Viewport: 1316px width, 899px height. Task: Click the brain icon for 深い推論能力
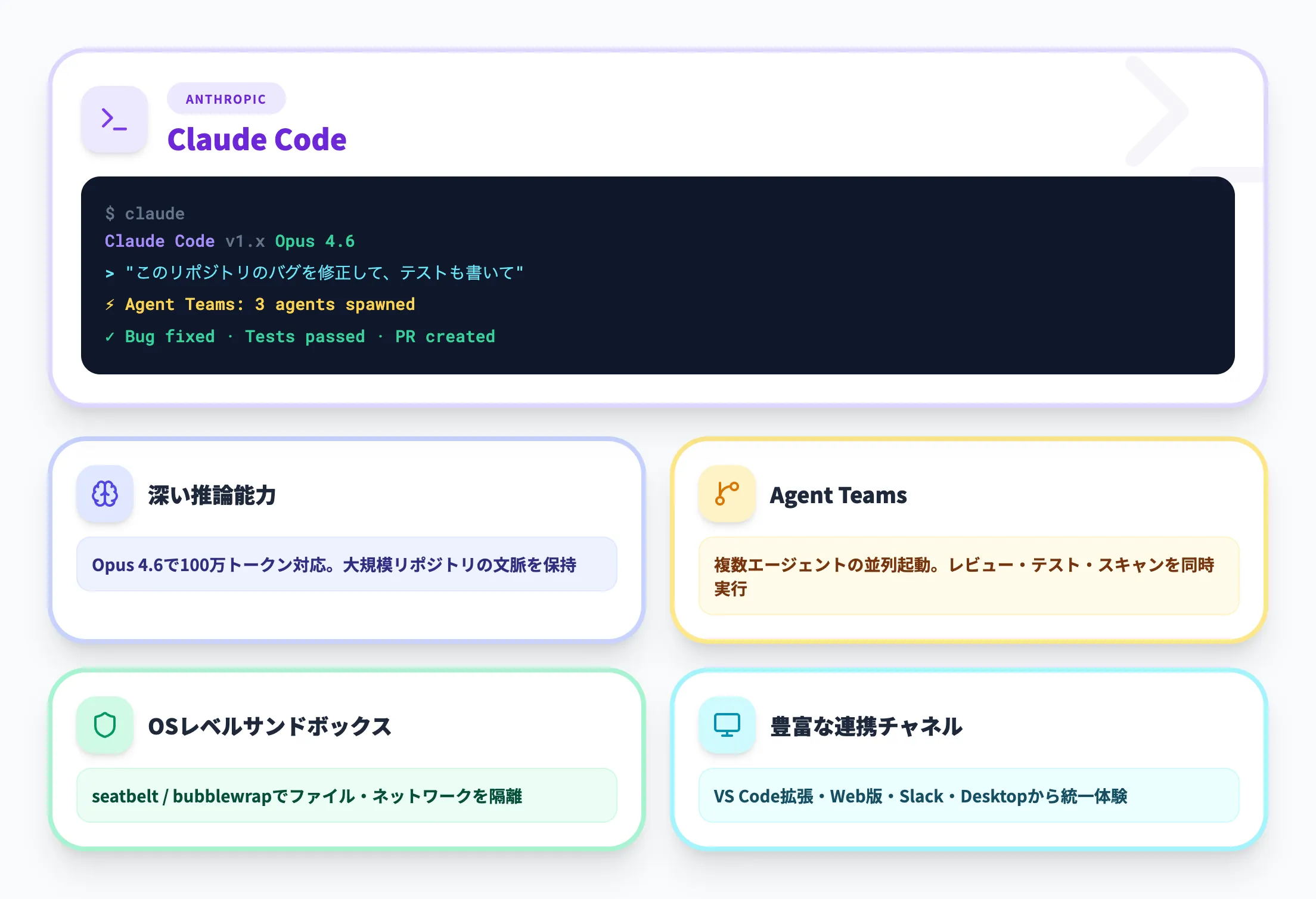105,494
